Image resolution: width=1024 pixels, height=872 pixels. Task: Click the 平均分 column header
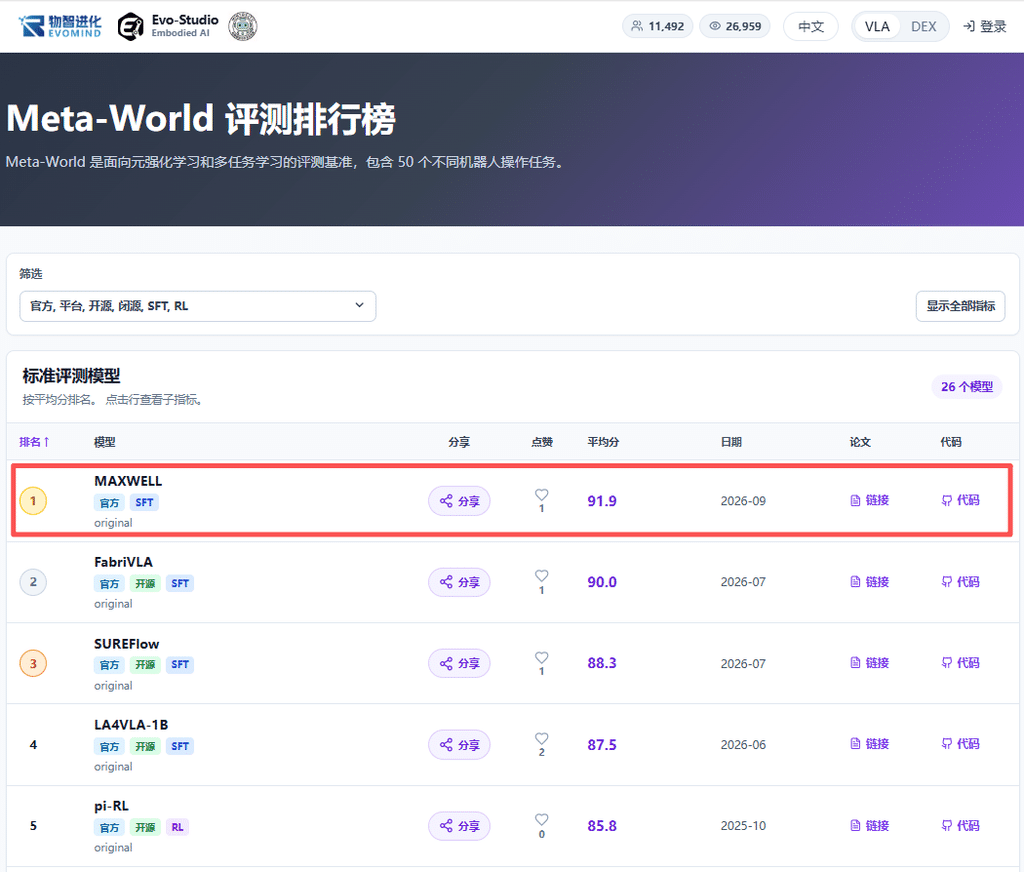pyautogui.click(x=603, y=442)
